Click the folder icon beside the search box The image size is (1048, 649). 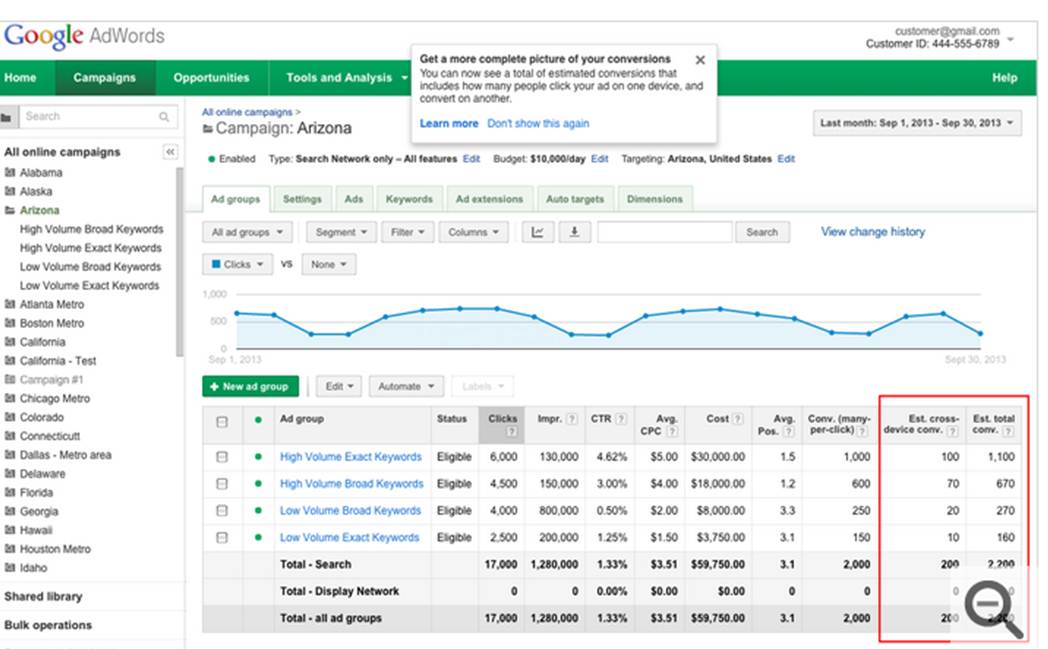tap(6, 117)
